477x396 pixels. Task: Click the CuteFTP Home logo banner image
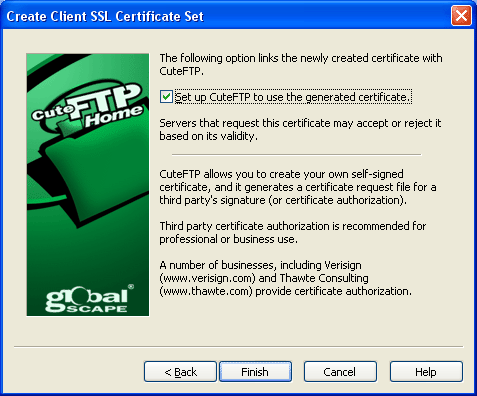(x=88, y=185)
